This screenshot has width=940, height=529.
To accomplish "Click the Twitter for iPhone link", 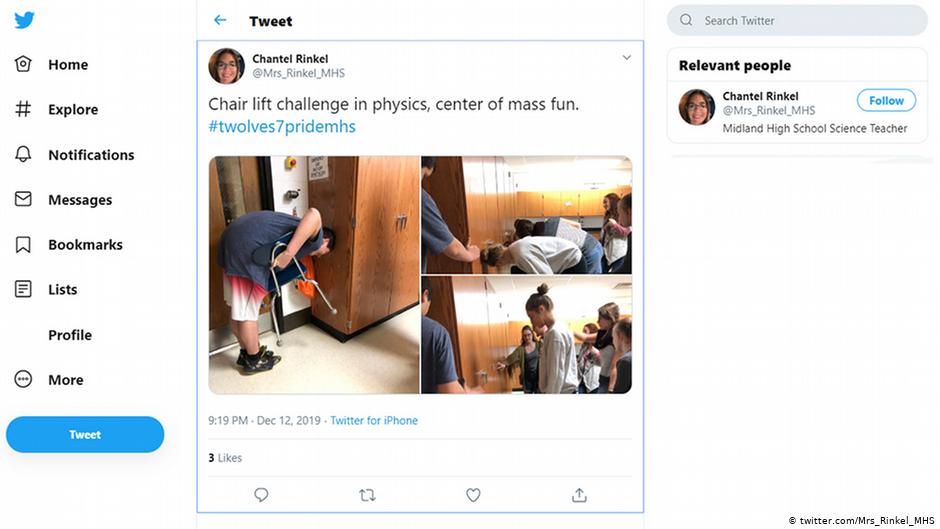I will [374, 421].
